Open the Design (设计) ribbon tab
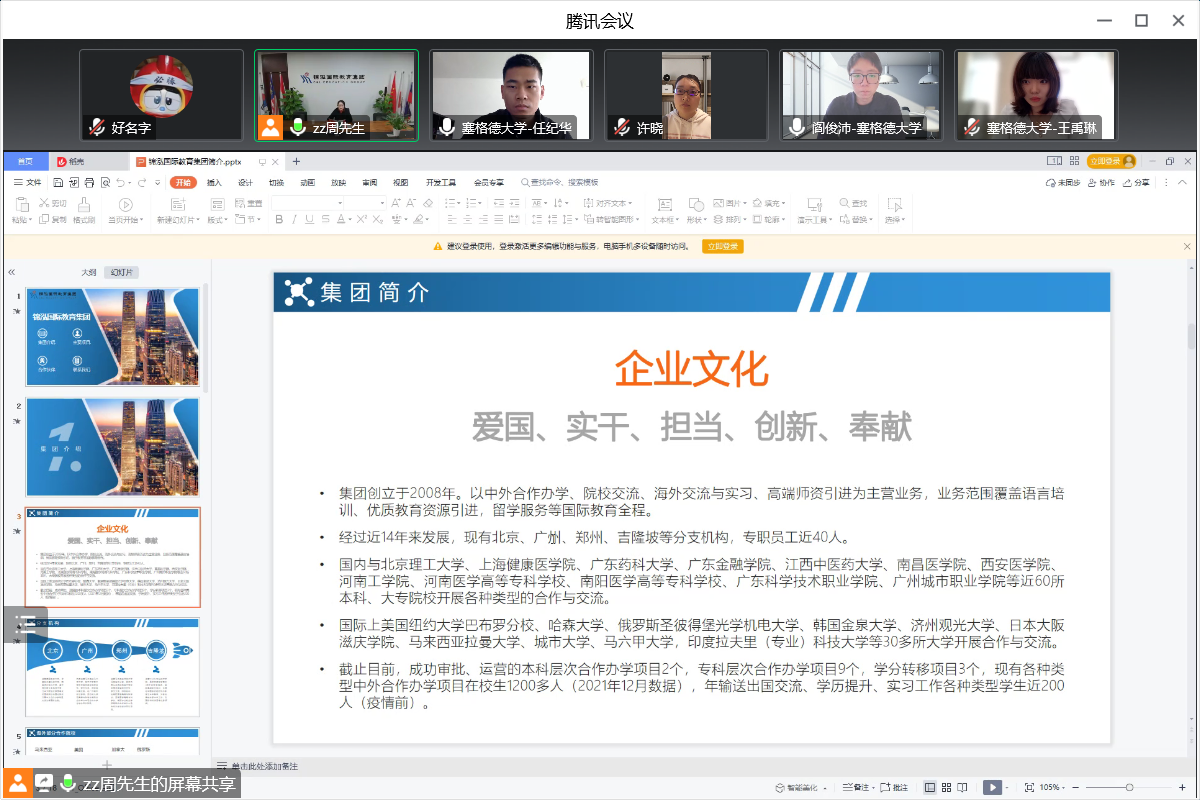The width and height of the screenshot is (1200, 800). point(245,182)
